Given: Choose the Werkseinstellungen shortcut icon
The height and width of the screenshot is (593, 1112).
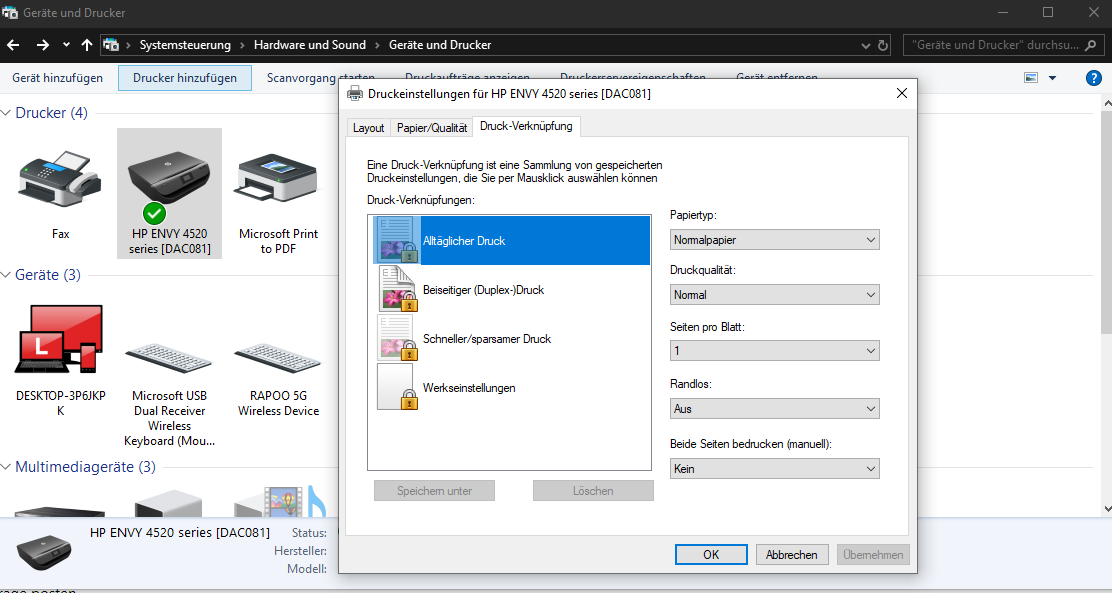Looking at the screenshot, I should [x=396, y=387].
